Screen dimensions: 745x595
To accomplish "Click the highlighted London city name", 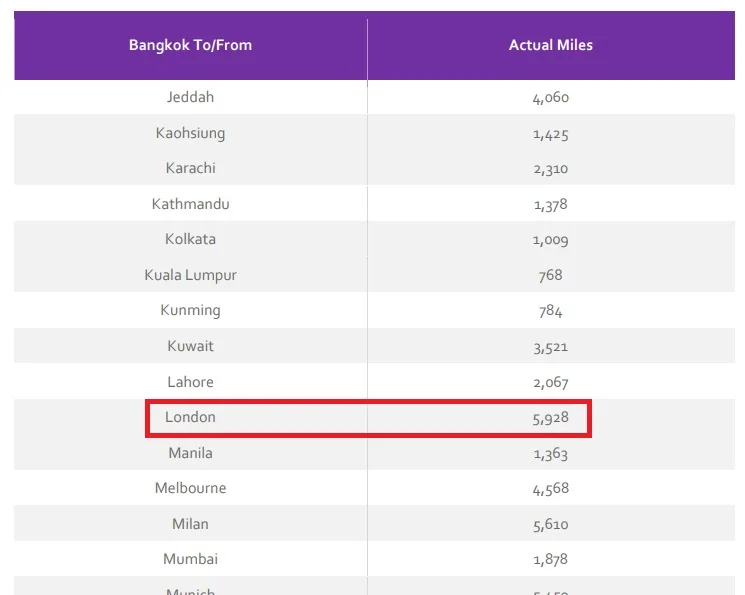I will tap(191, 417).
